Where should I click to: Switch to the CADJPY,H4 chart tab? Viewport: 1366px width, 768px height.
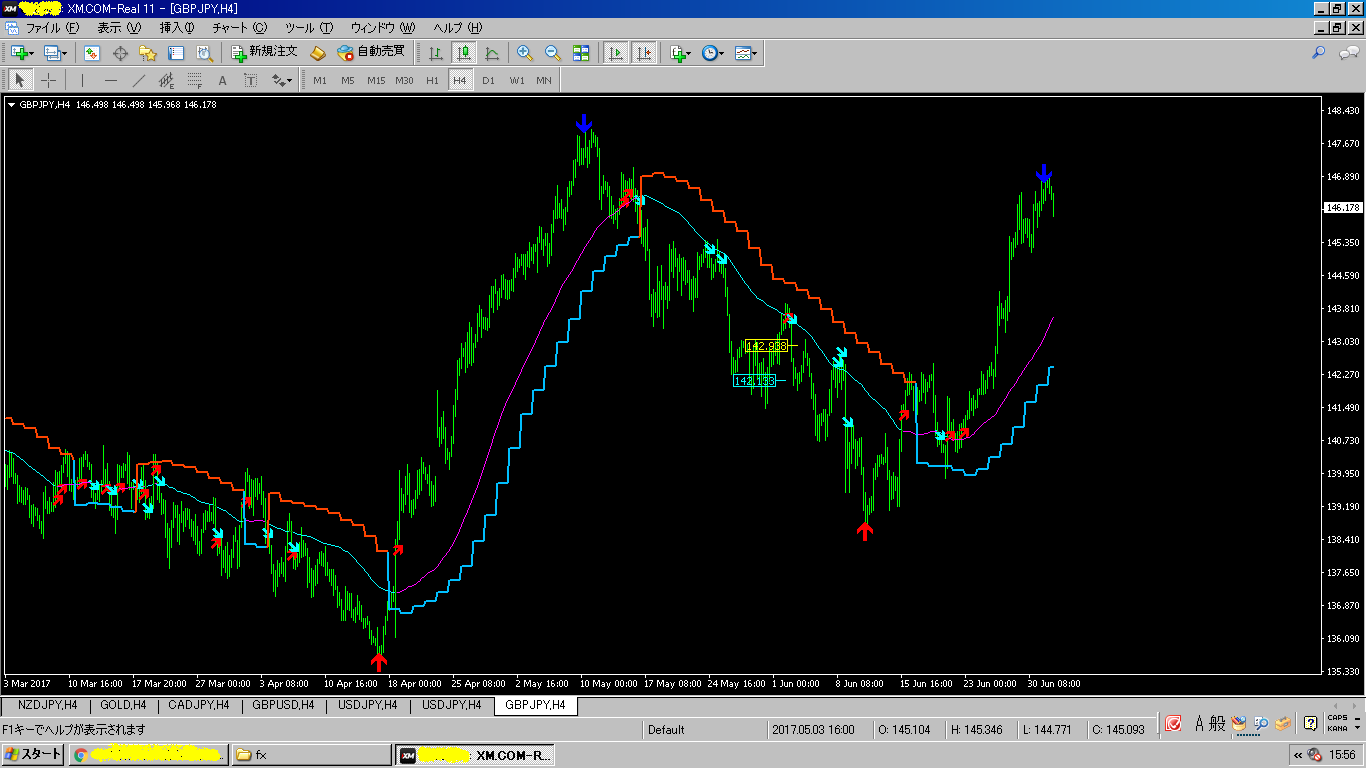click(199, 705)
